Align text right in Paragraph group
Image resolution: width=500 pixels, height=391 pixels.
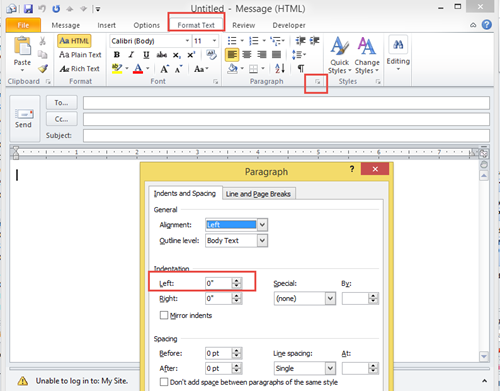(262, 55)
